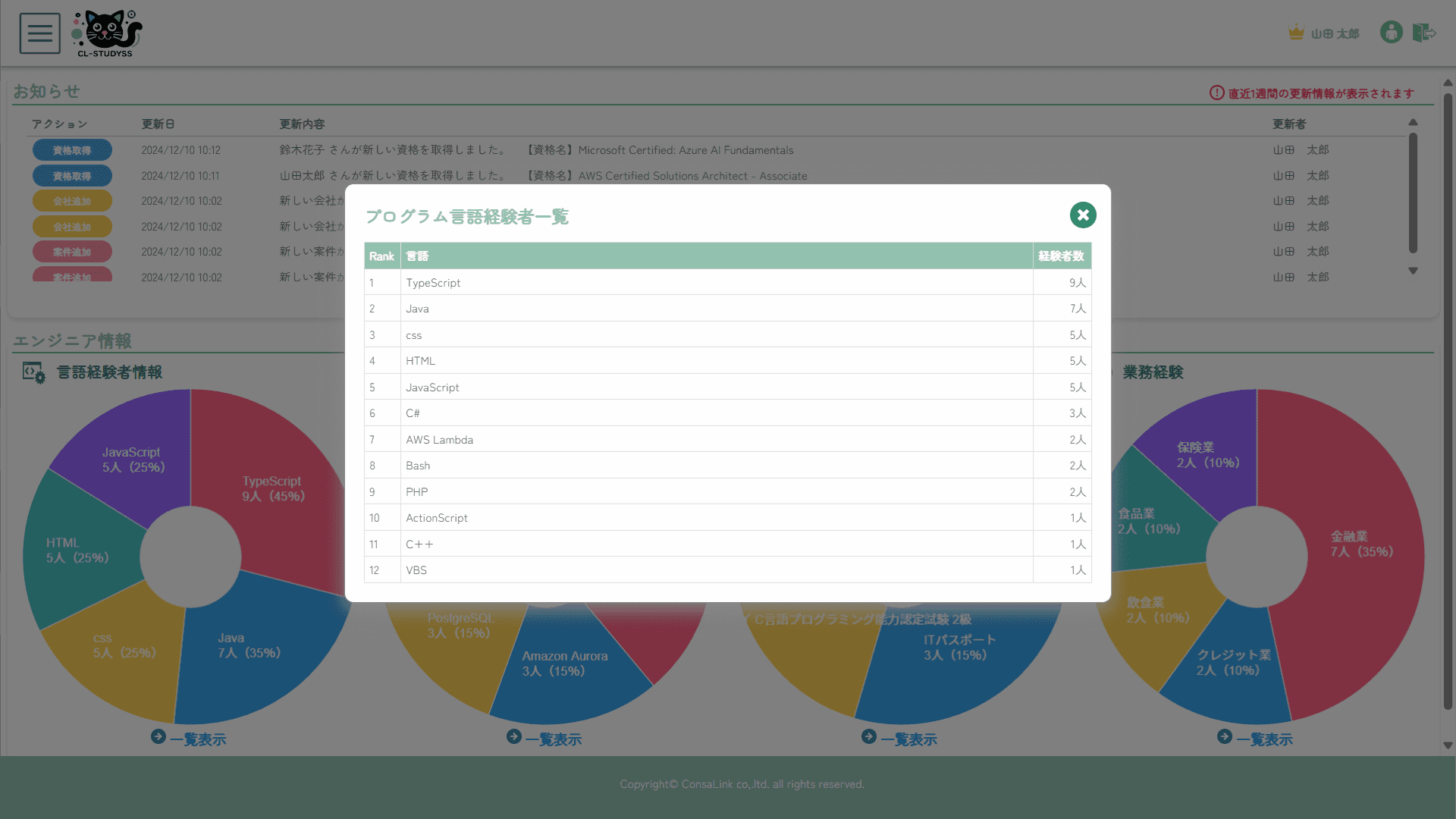This screenshot has width=1456, height=819.
Task: Open 一覧表示 link under business experience chart
Action: tap(1264, 739)
